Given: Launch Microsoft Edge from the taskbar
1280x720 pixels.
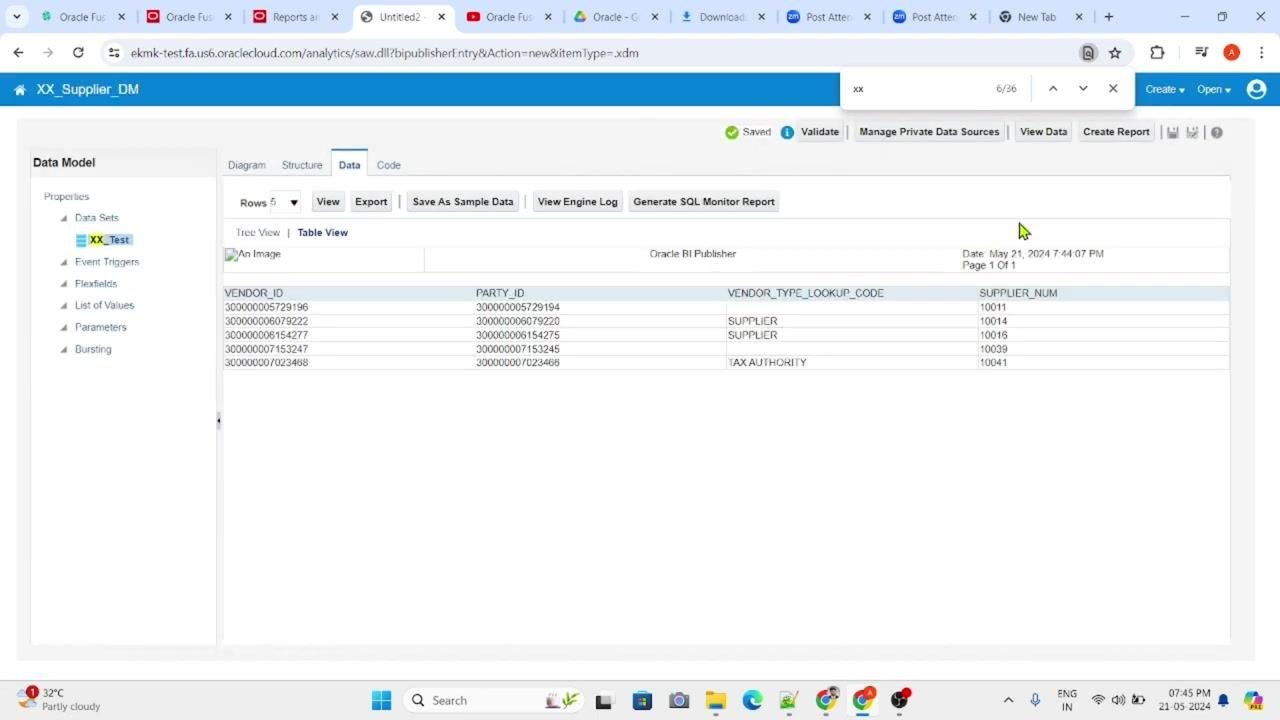Looking at the screenshot, I should click(x=752, y=700).
